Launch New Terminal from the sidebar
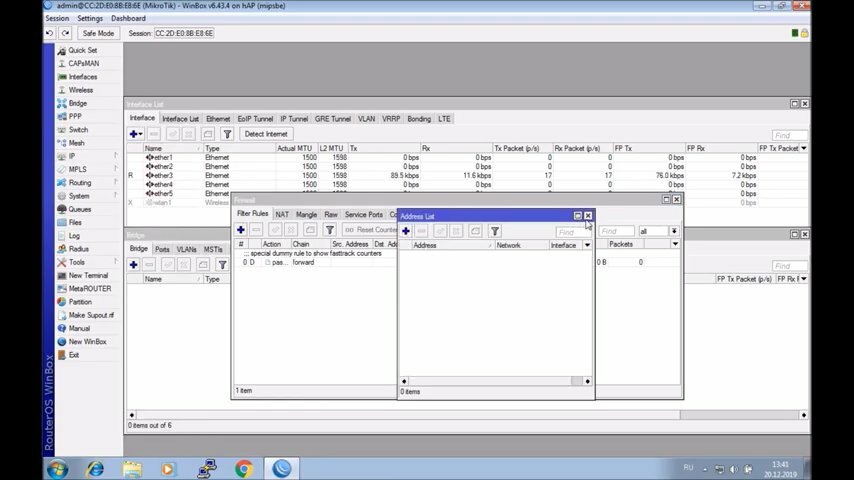The height and width of the screenshot is (480, 854). point(88,276)
